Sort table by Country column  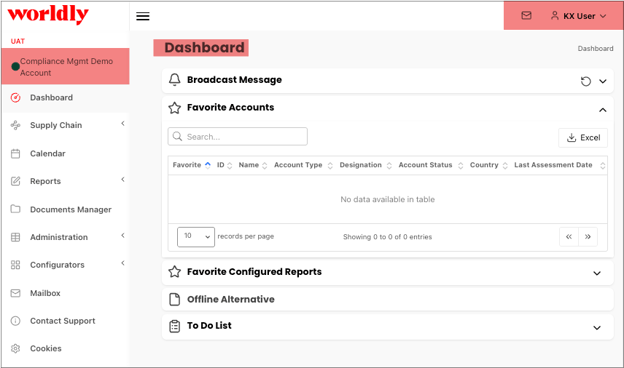point(489,165)
